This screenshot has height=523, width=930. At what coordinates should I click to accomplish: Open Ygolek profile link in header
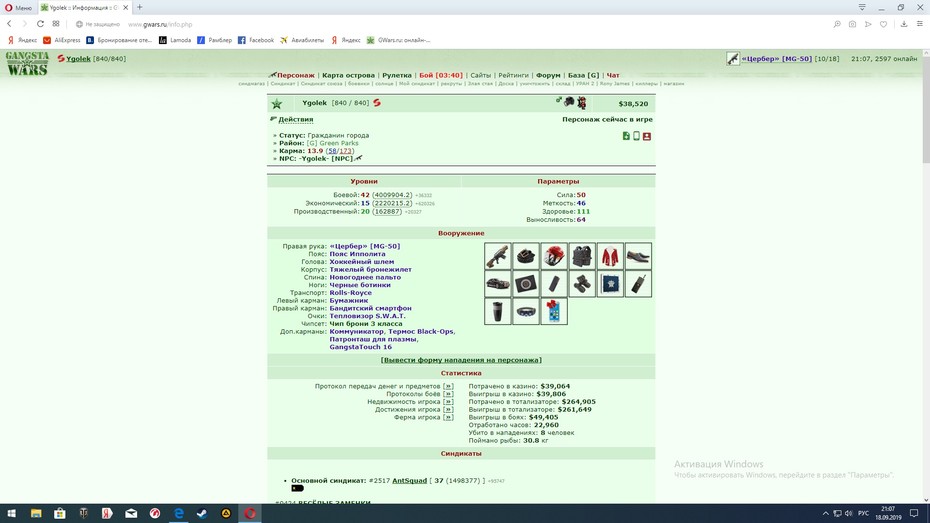point(78,59)
